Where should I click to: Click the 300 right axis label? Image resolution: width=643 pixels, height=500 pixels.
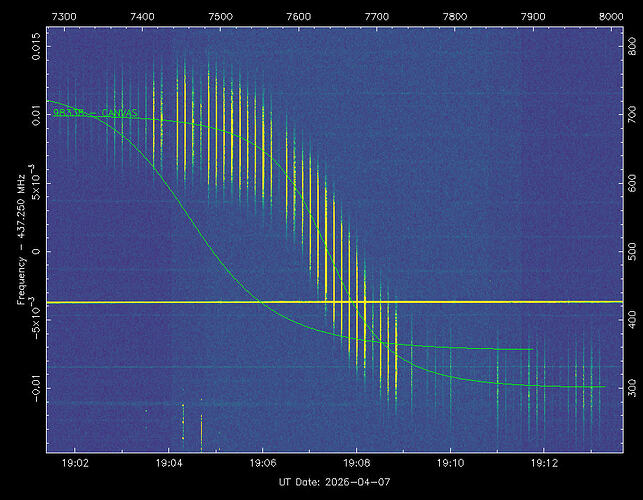(631, 385)
